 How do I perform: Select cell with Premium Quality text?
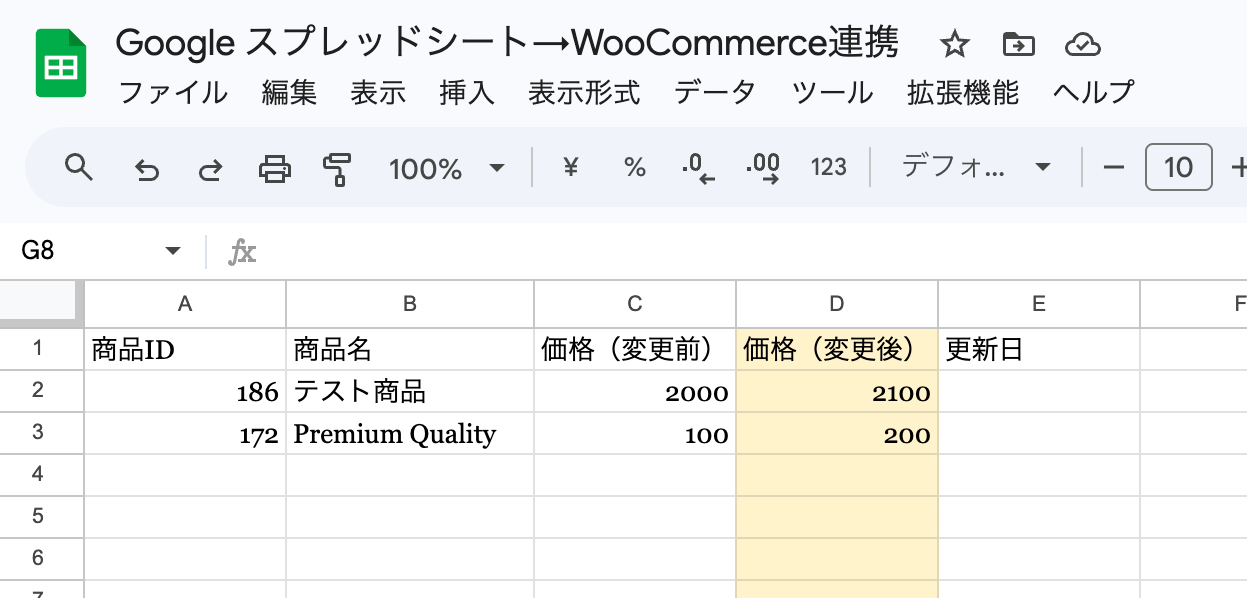(x=410, y=434)
